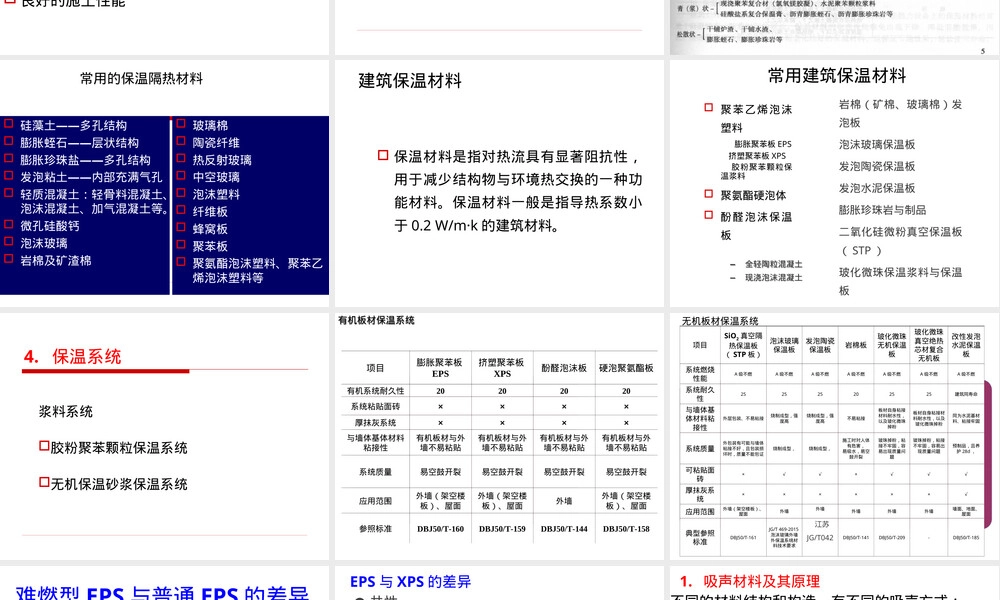Click 聚苯板 in the blue list

210,246
